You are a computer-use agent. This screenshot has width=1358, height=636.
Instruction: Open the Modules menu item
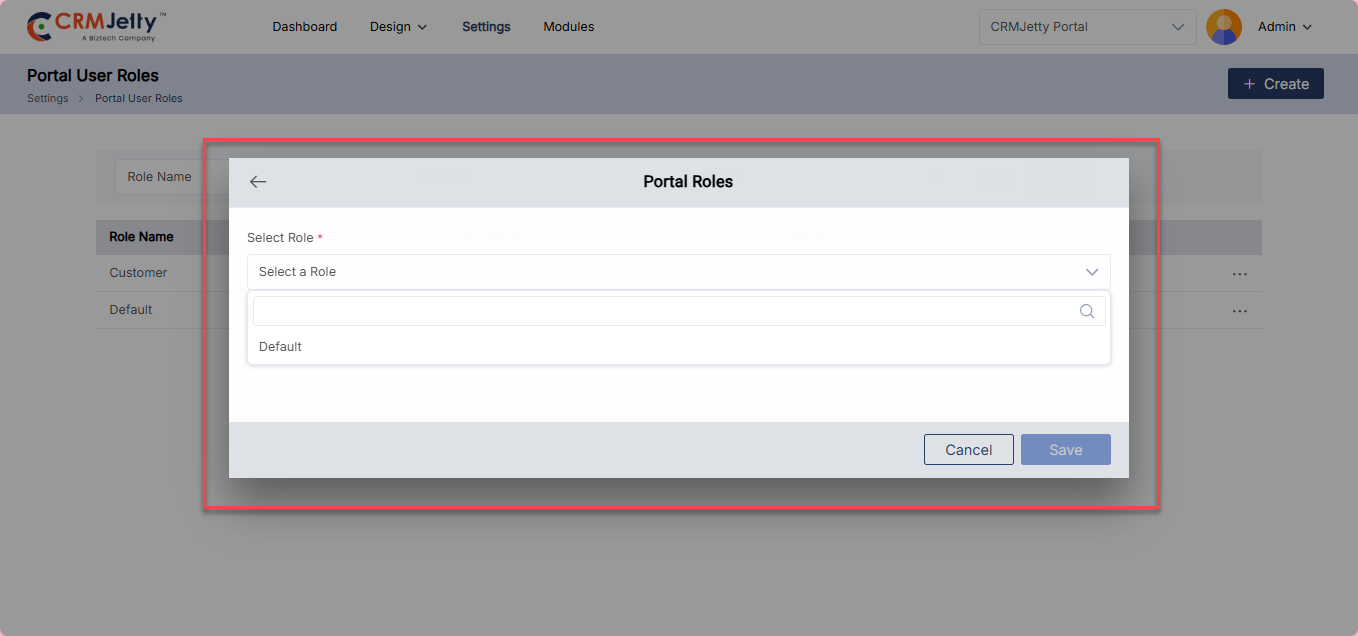tap(568, 27)
